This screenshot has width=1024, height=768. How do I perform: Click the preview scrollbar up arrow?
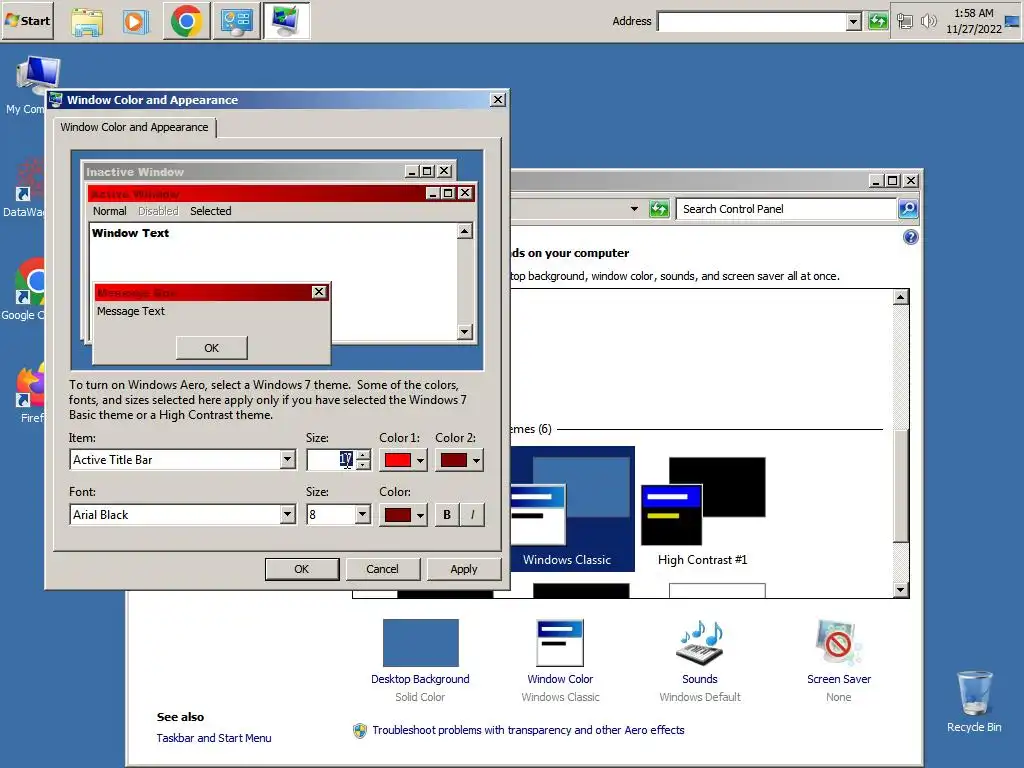tap(464, 231)
